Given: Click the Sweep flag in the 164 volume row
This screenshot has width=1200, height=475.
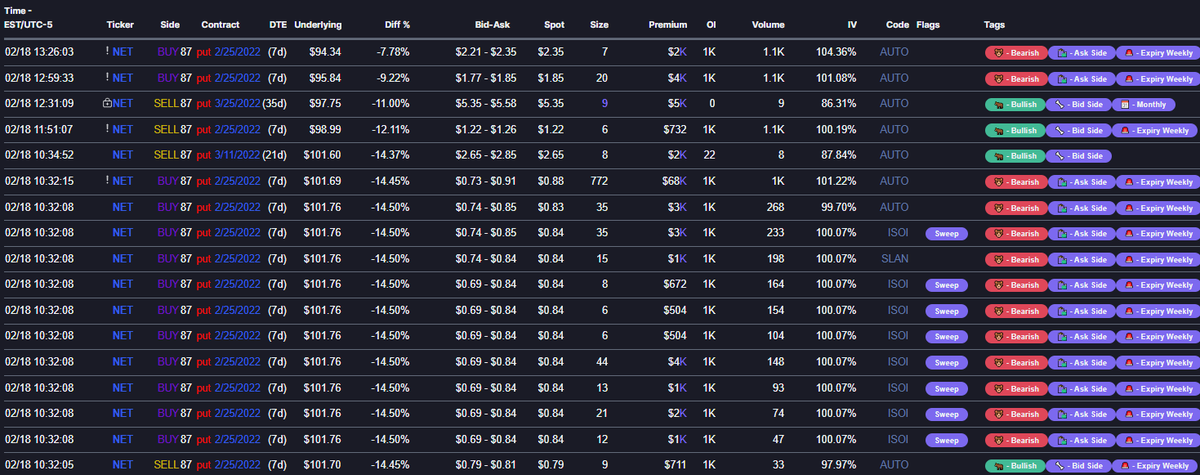Looking at the screenshot, I should point(946,285).
